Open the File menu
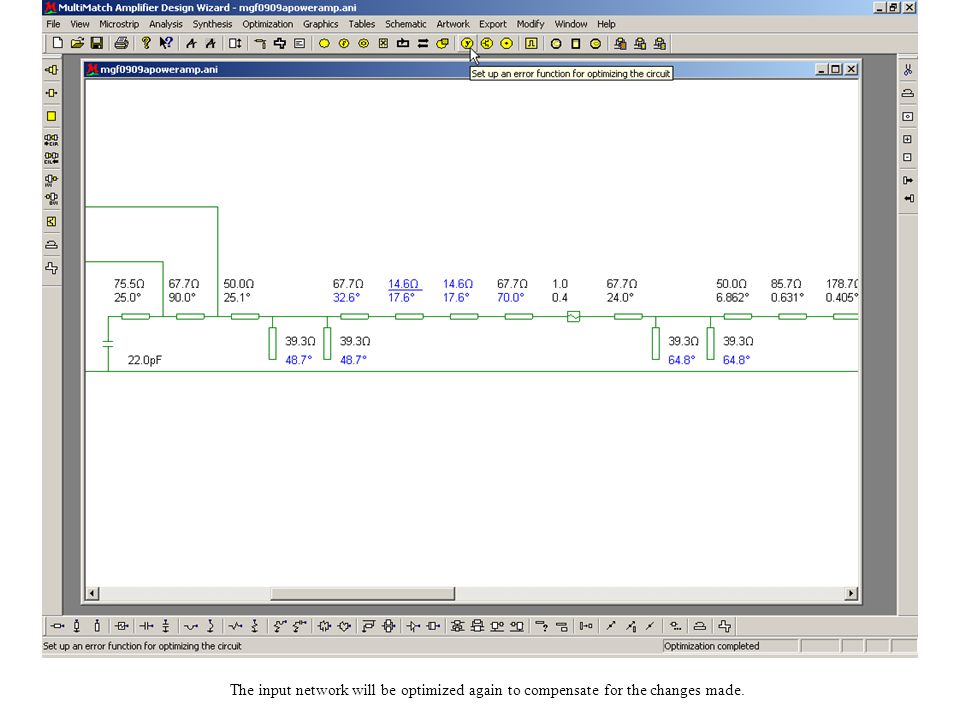 pyautogui.click(x=53, y=24)
